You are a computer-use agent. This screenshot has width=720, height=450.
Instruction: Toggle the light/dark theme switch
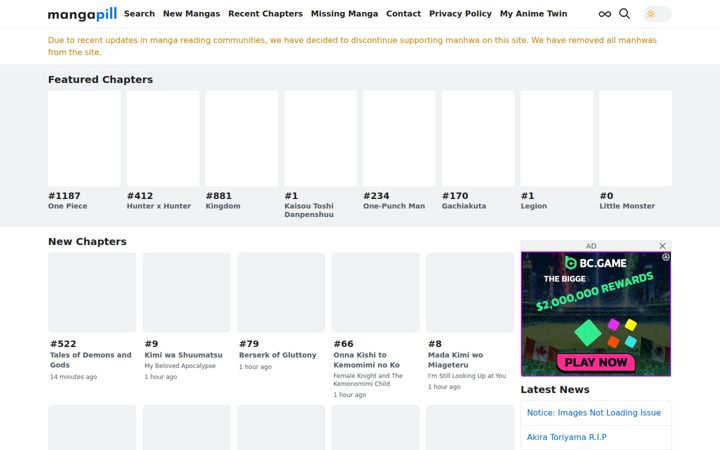point(657,14)
